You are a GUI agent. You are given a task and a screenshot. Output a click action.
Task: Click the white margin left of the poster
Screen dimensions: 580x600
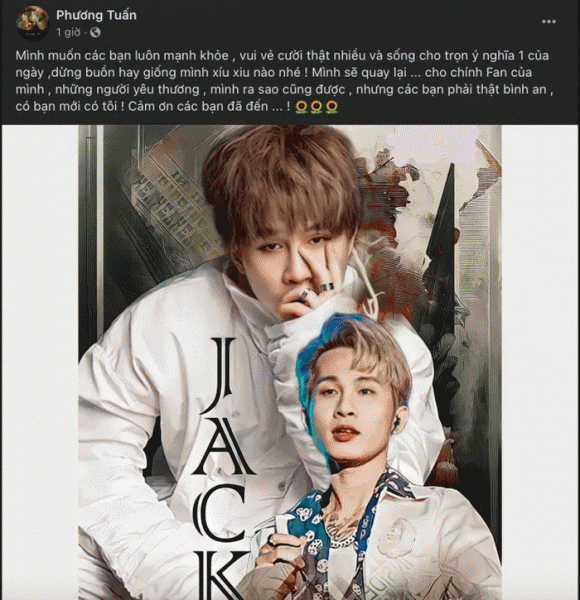pos(40,362)
